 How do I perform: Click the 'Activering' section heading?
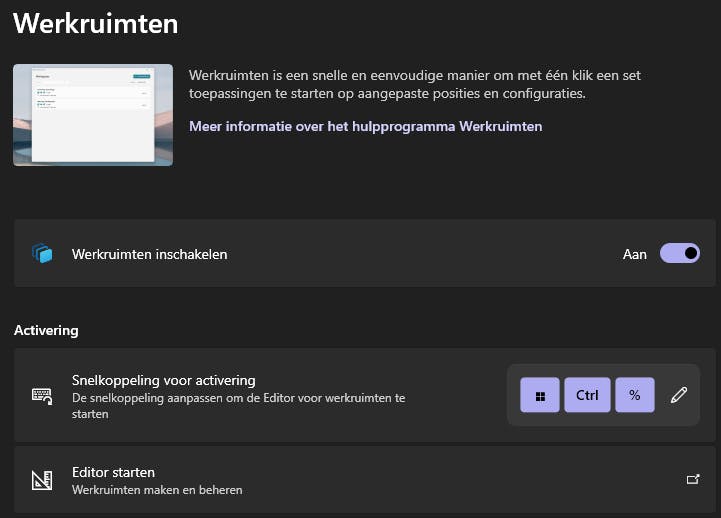point(46,330)
